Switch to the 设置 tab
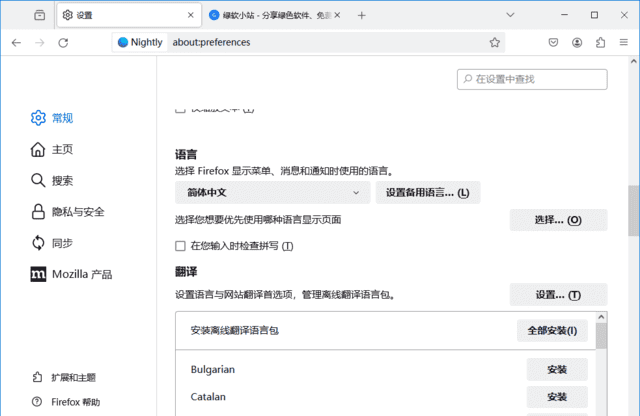Image resolution: width=640 pixels, height=416 pixels. tap(129, 15)
